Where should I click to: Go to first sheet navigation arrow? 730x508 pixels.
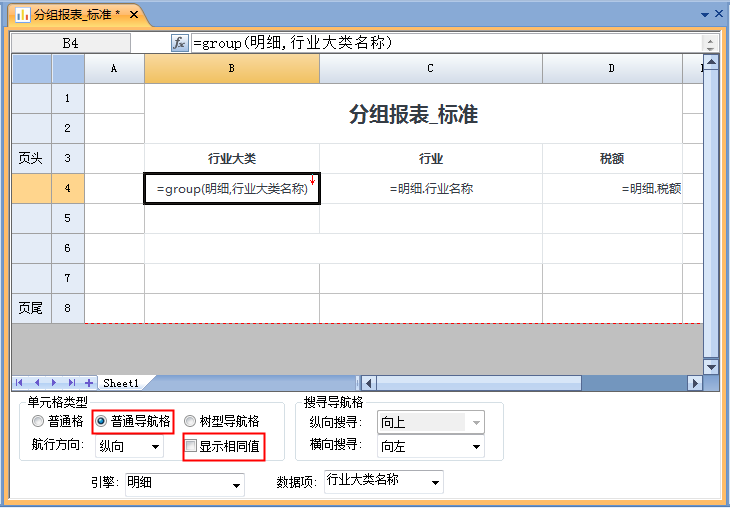click(21, 383)
